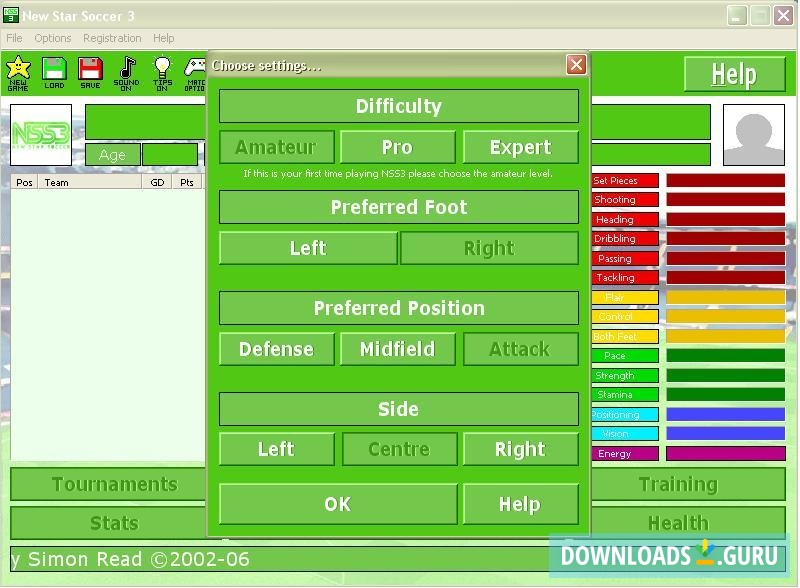
Task: Click the Save game red floppy icon
Action: coord(90,74)
